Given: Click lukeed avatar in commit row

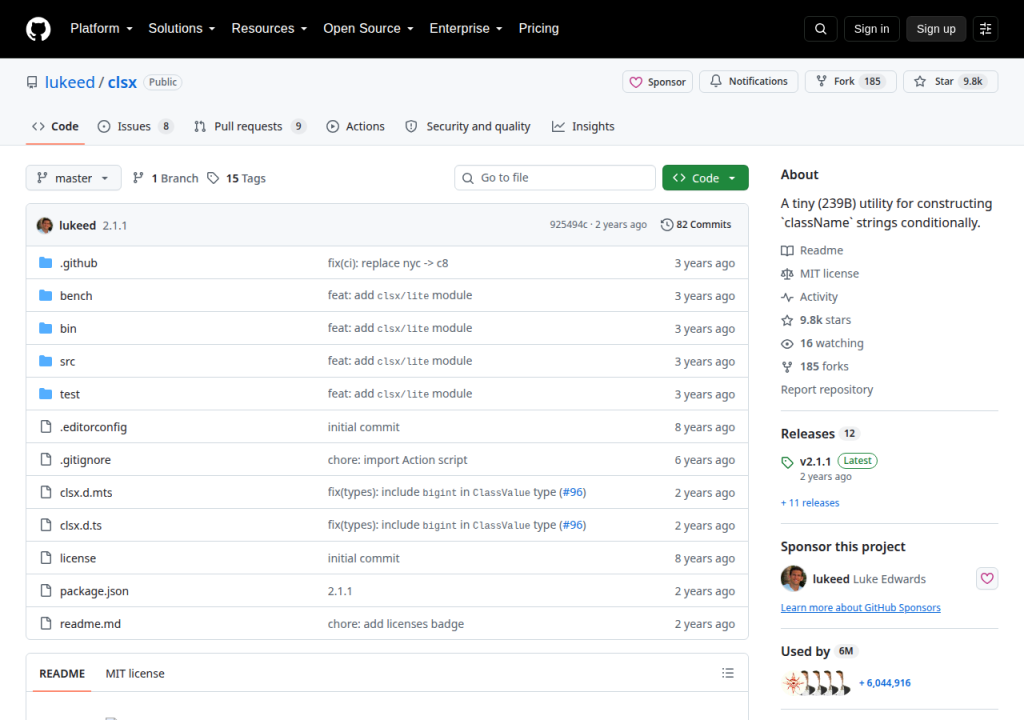Looking at the screenshot, I should (44, 225).
